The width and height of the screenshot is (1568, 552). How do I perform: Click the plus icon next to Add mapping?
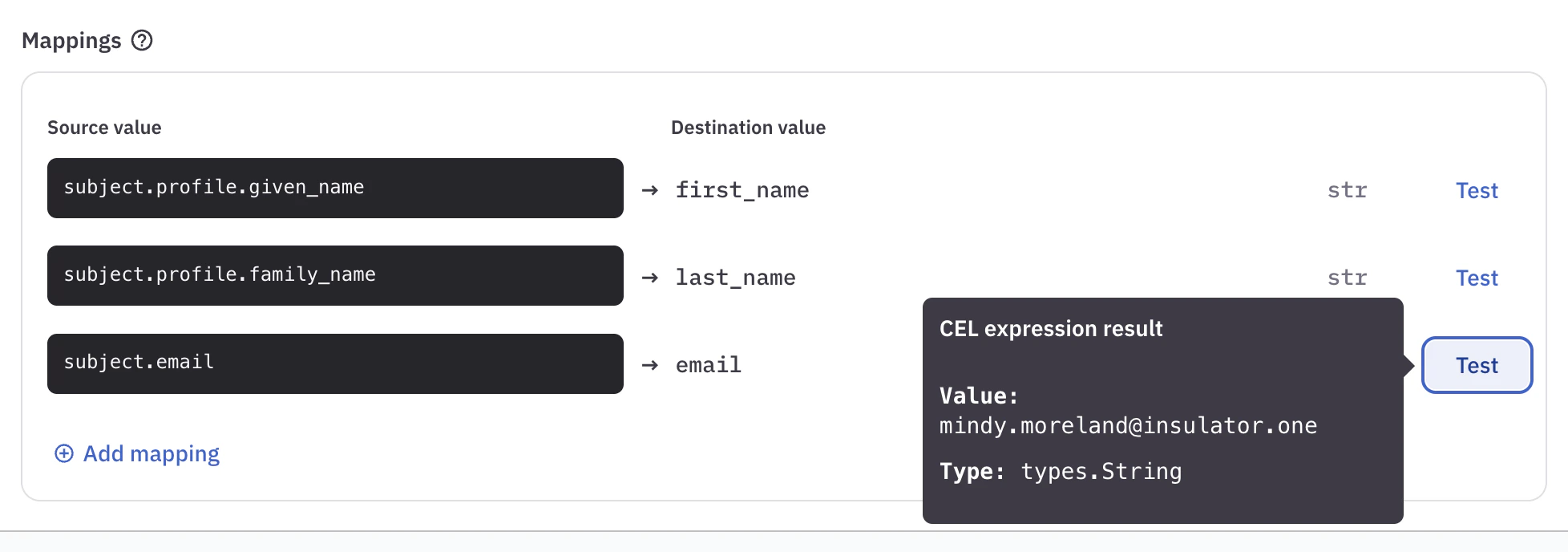pos(63,453)
